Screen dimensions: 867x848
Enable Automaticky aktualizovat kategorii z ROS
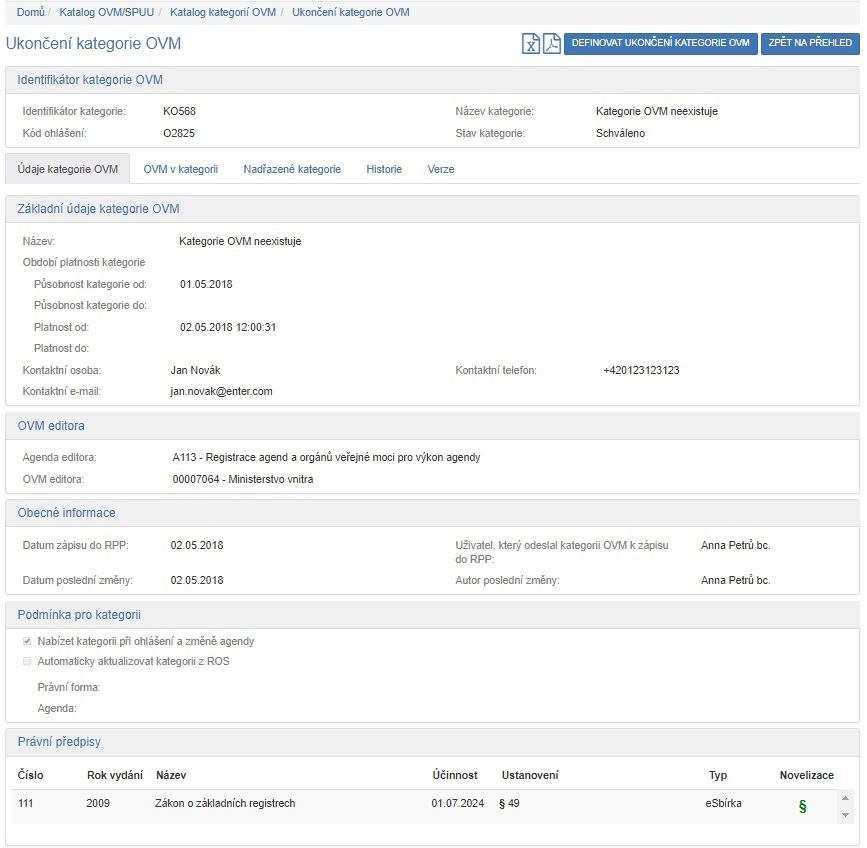(x=27, y=661)
